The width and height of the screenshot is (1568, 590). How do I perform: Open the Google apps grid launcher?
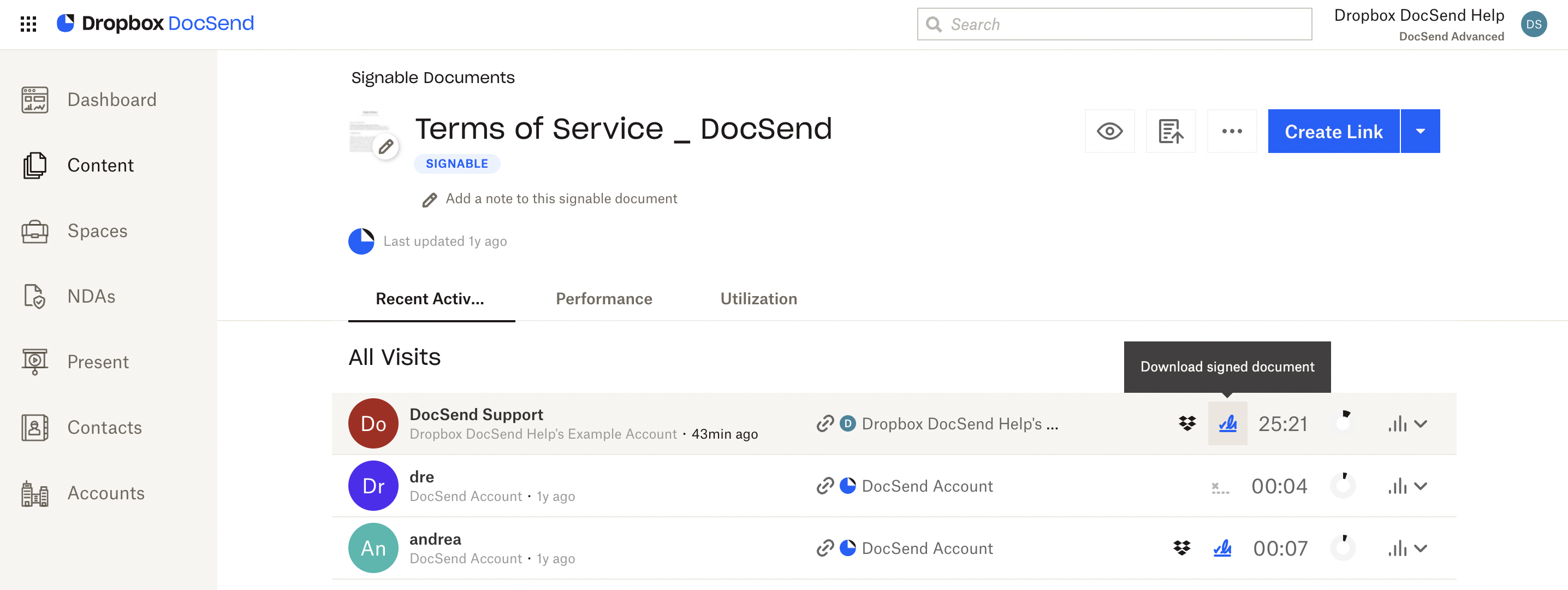point(28,25)
